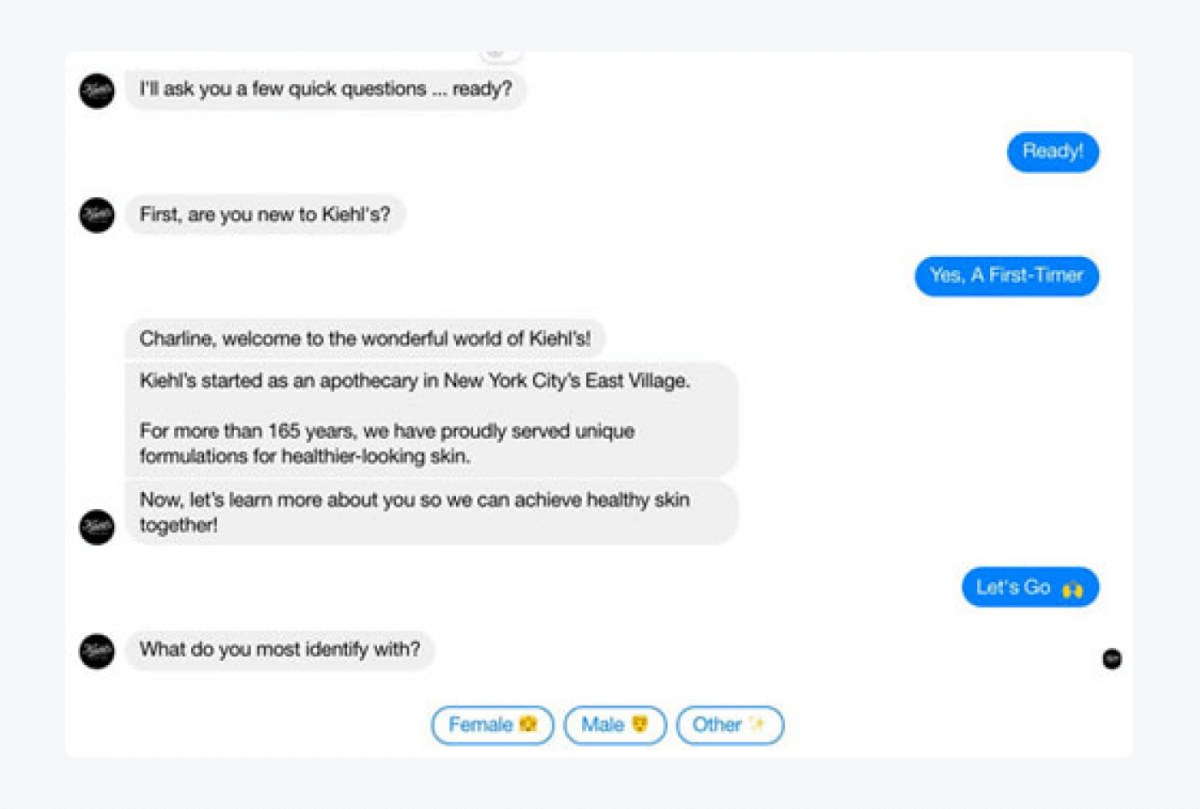Viewport: 1200px width, 809px height.
Task: Click the raised hands emoji in Let's Go bubble
Action: [x=1072, y=589]
